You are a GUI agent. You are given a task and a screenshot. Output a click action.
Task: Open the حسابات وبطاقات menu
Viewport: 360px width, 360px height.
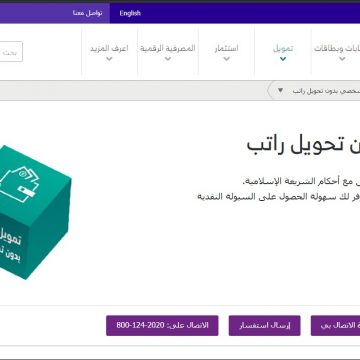point(337,48)
